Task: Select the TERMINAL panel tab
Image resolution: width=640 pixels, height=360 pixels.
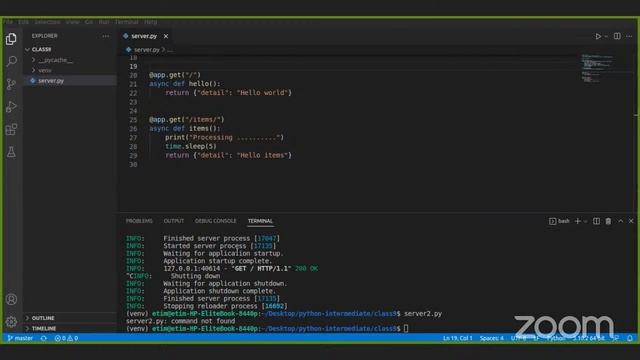Action: click(x=260, y=221)
